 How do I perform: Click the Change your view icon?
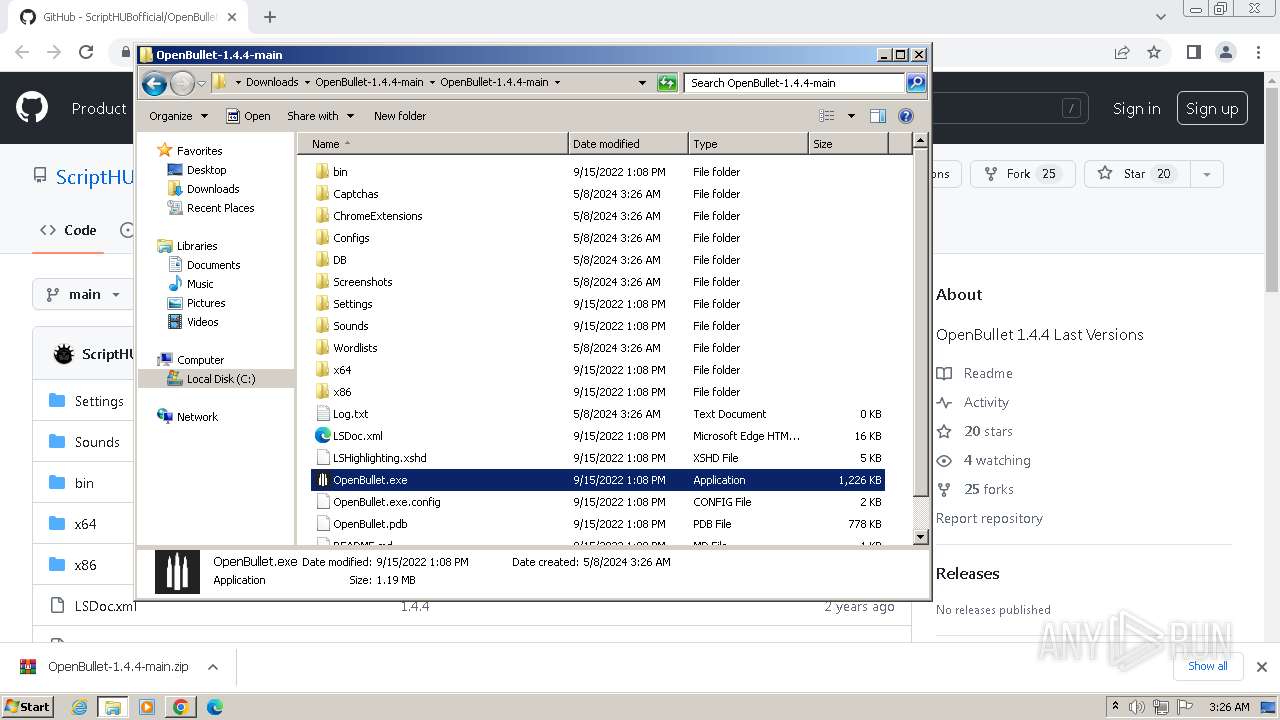pyautogui.click(x=827, y=116)
